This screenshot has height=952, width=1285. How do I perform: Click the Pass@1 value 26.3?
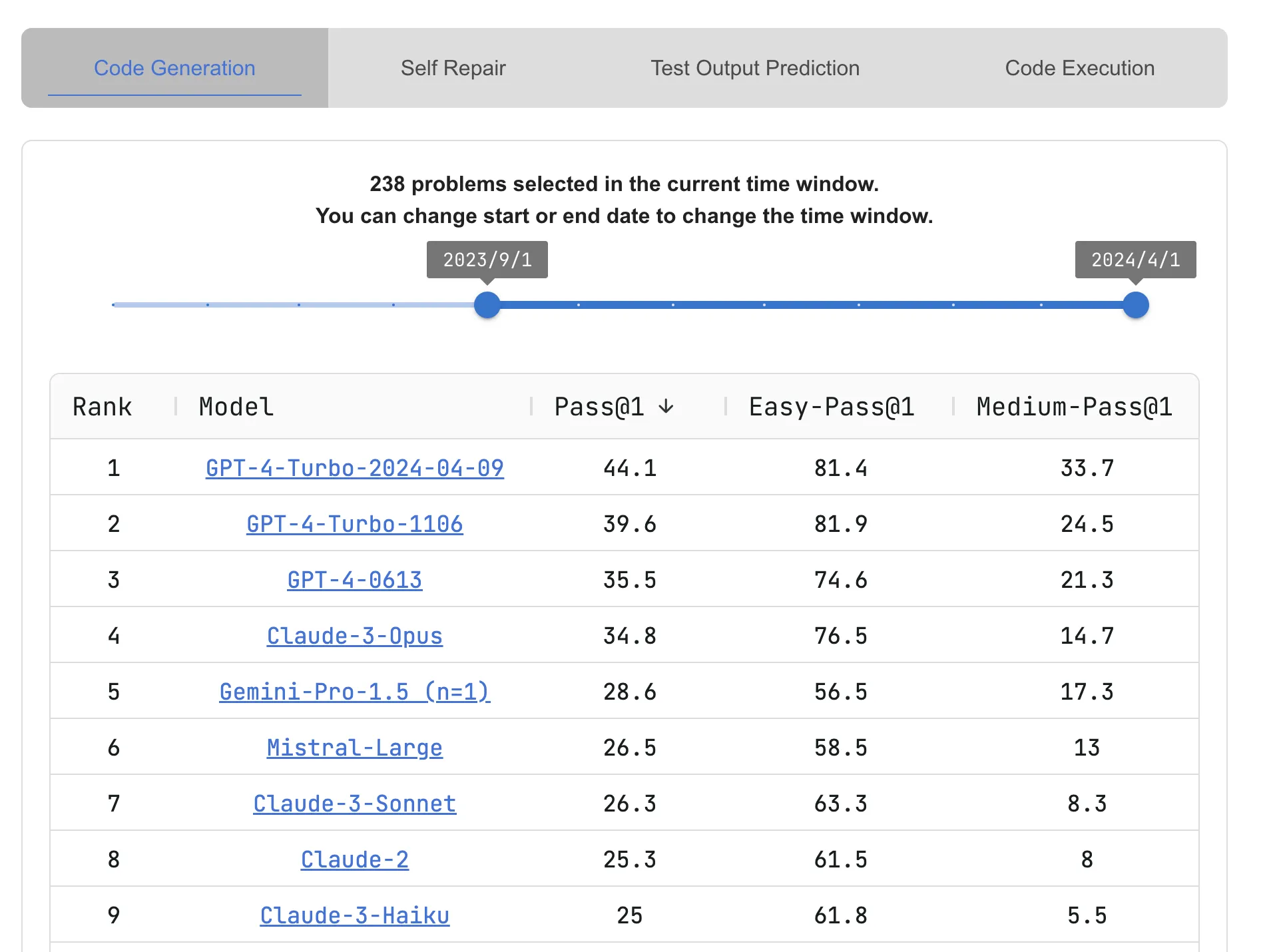click(x=630, y=804)
